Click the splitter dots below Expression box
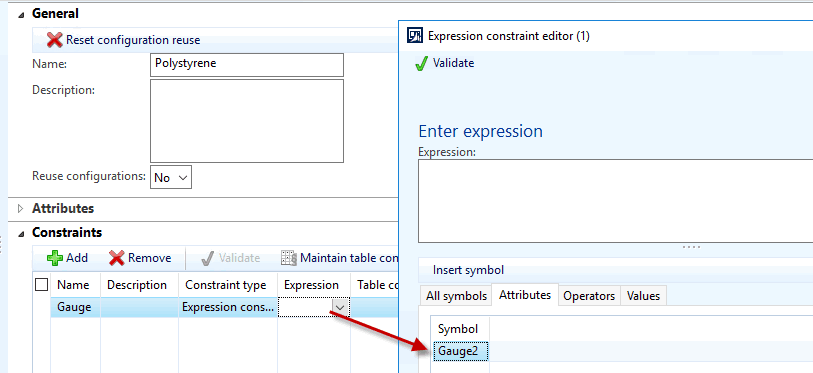This screenshot has width=813, height=373. point(691,247)
